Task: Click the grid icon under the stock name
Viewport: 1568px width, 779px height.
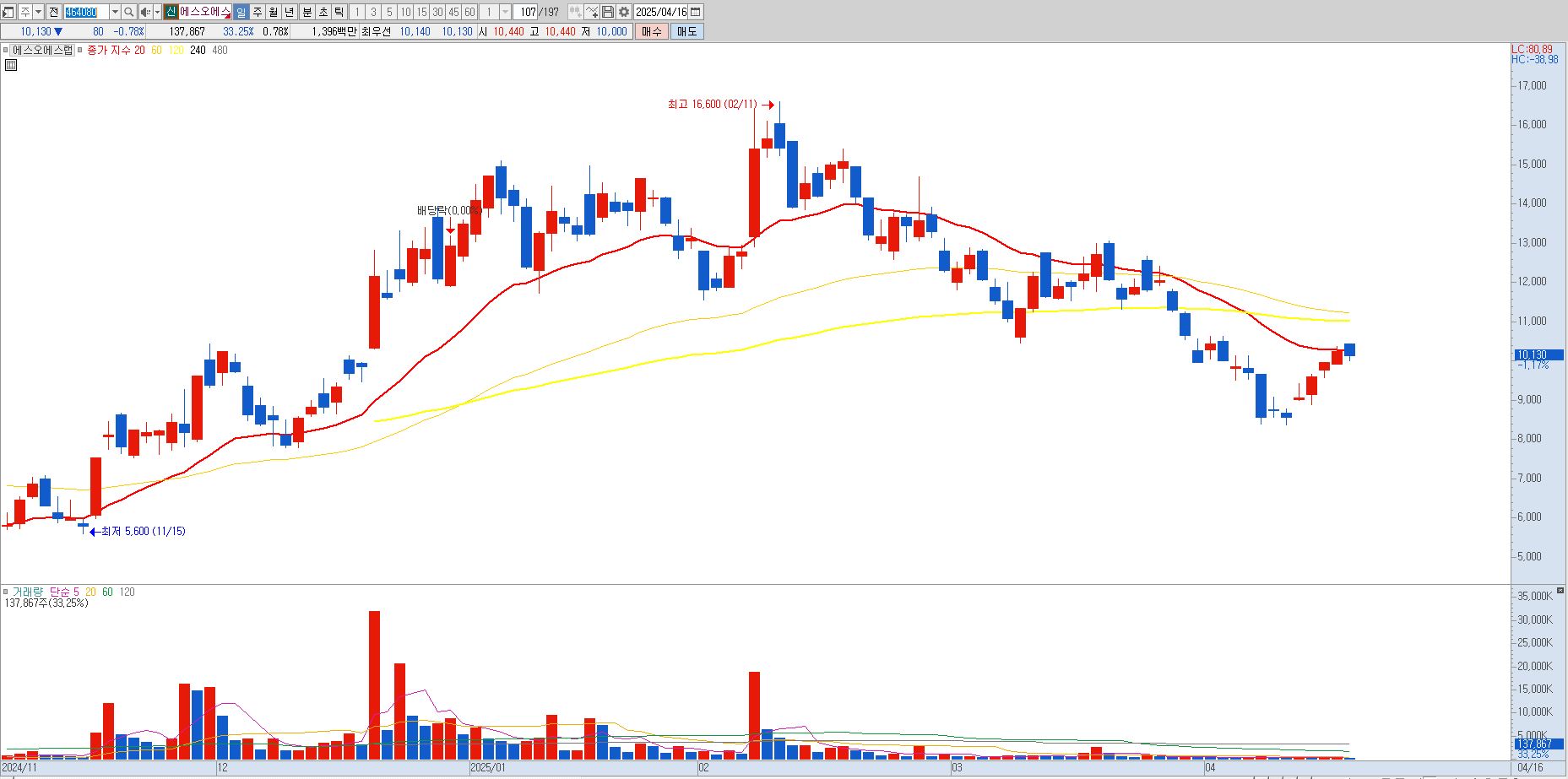Action: point(11,64)
